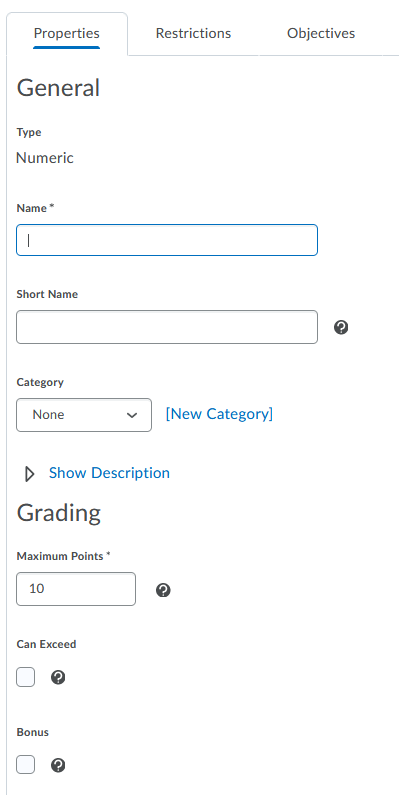The image size is (399, 795).
Task: Enable the Can Exceed checkbox
Action: (x=25, y=677)
